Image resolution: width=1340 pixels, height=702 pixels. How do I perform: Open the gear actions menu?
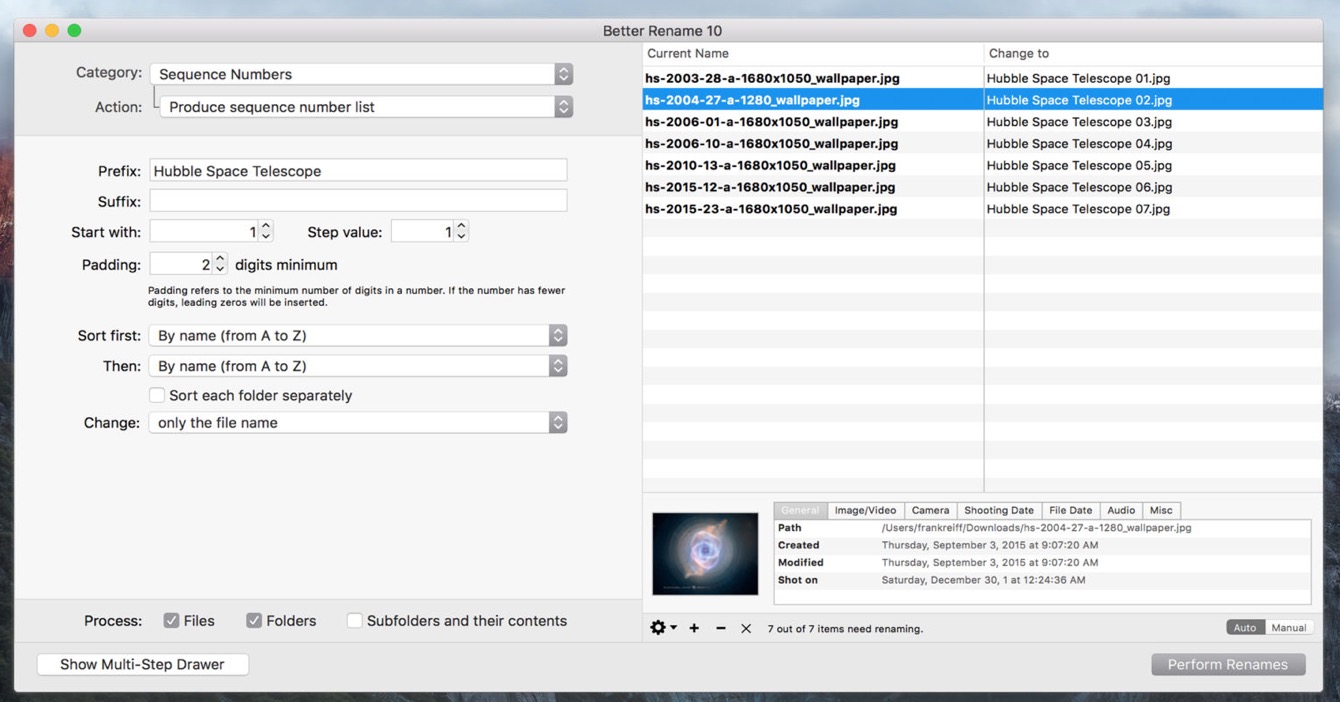click(663, 628)
